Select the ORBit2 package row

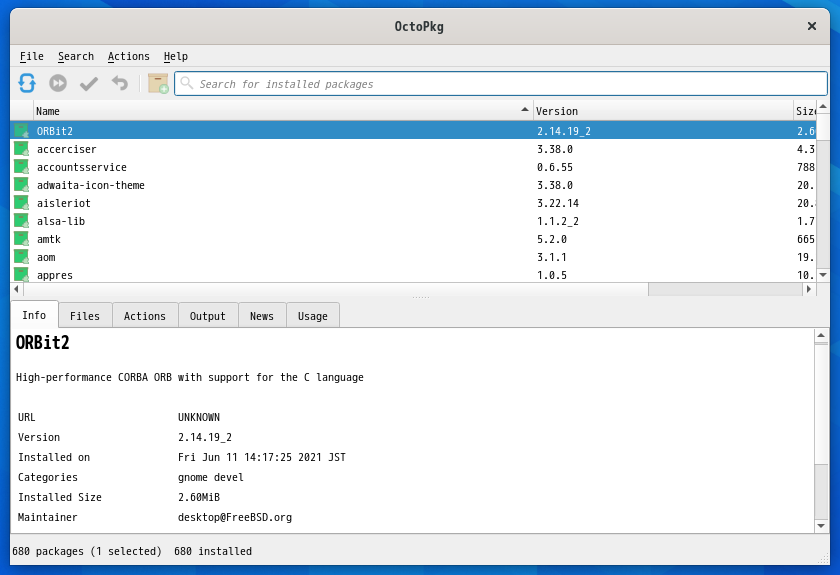coord(413,130)
